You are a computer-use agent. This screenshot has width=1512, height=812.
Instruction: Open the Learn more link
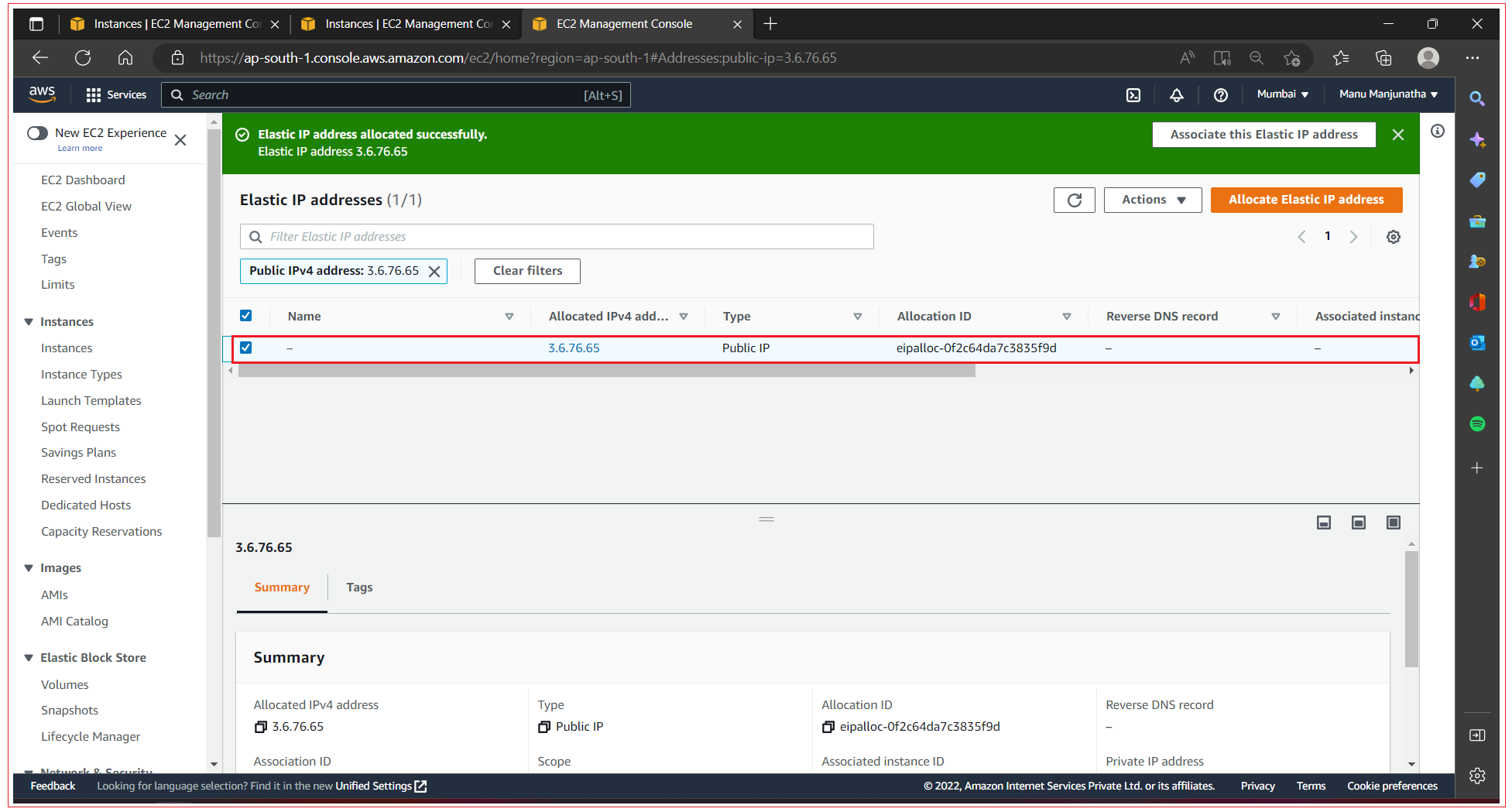pyautogui.click(x=80, y=149)
